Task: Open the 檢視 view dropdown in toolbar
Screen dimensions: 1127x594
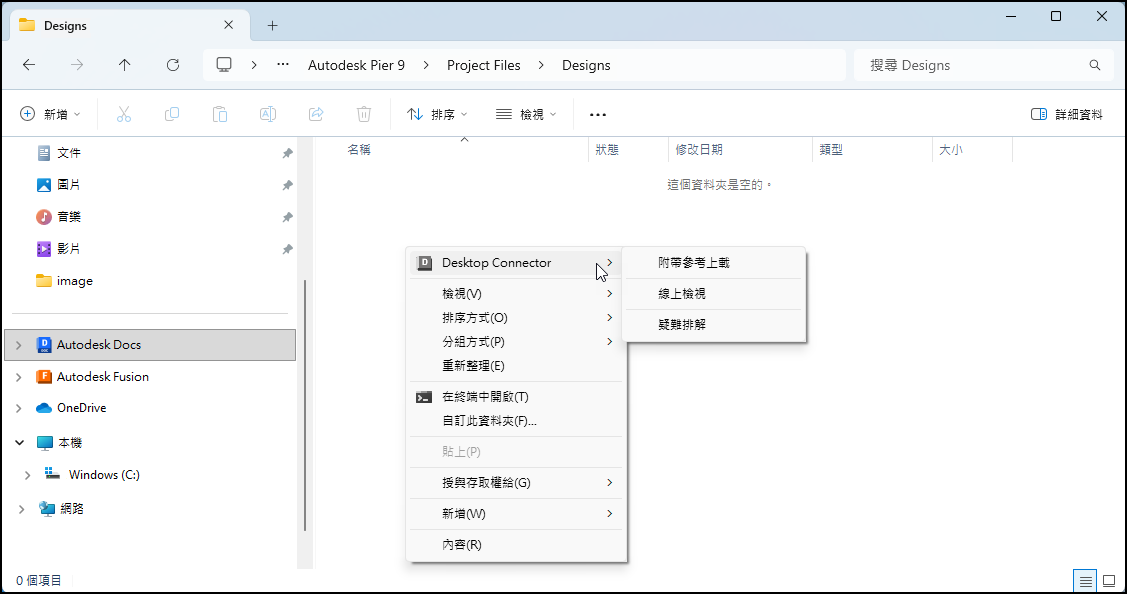Action: (x=526, y=114)
